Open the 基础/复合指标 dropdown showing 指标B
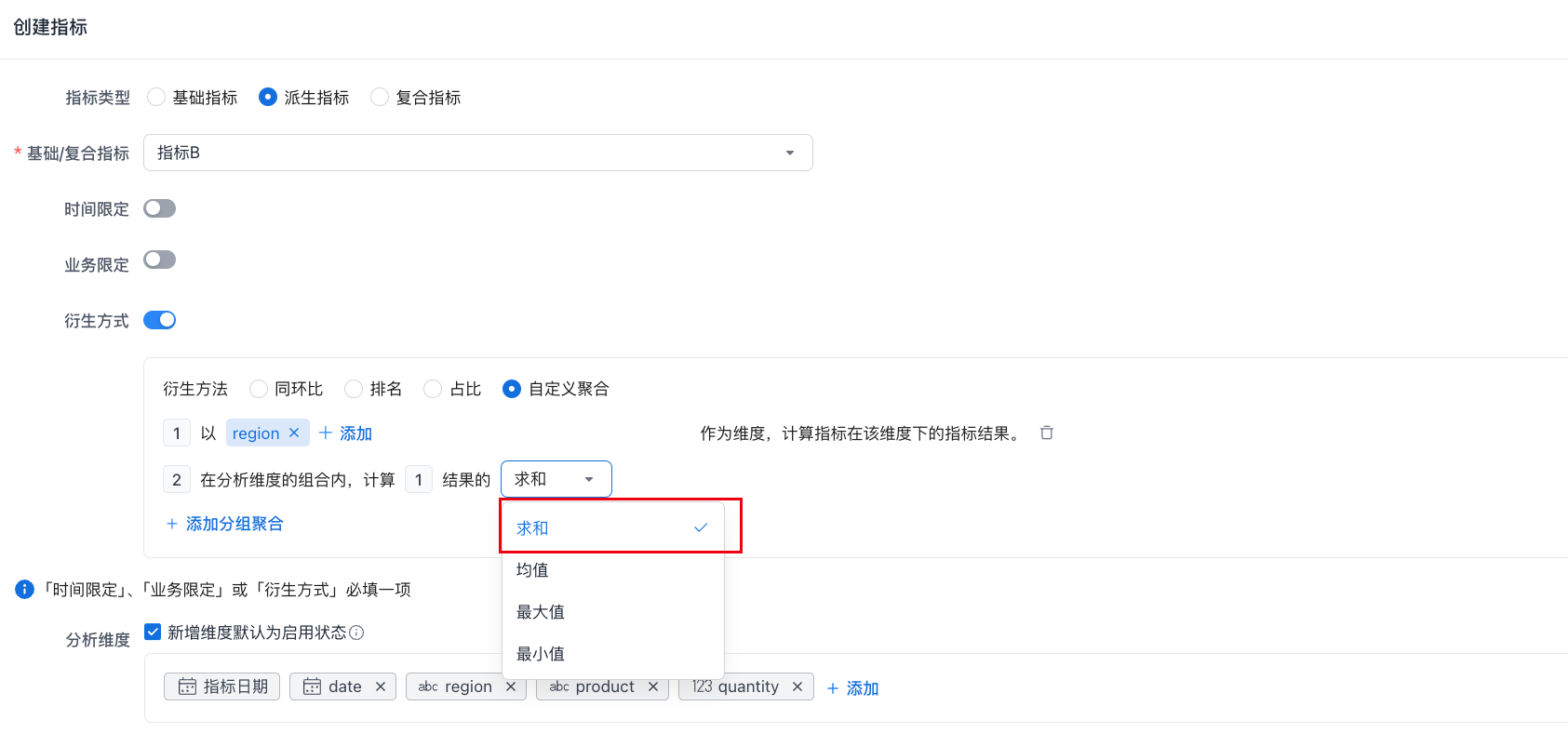 [477, 153]
